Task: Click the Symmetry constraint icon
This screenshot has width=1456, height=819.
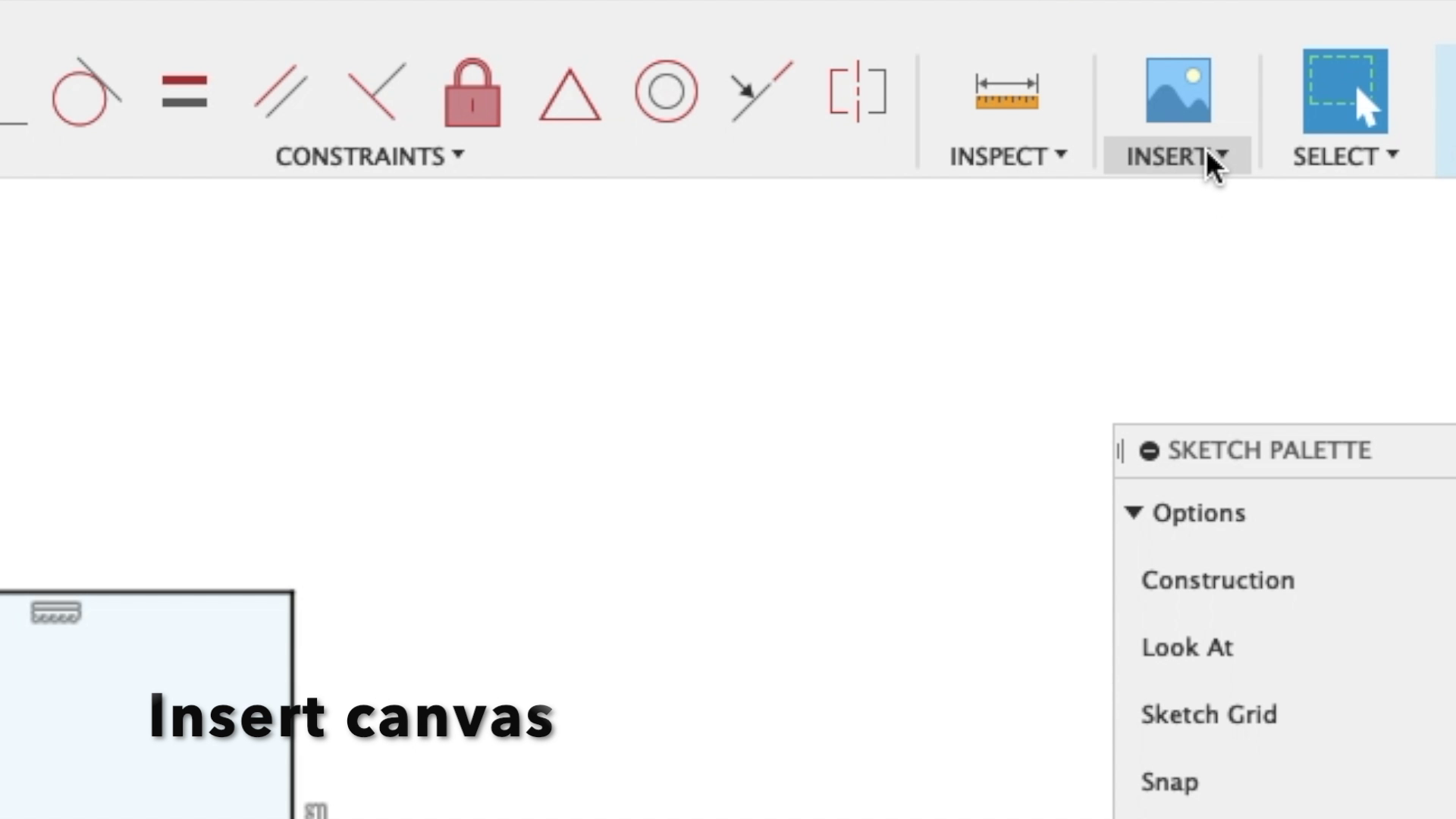Action: [x=858, y=92]
